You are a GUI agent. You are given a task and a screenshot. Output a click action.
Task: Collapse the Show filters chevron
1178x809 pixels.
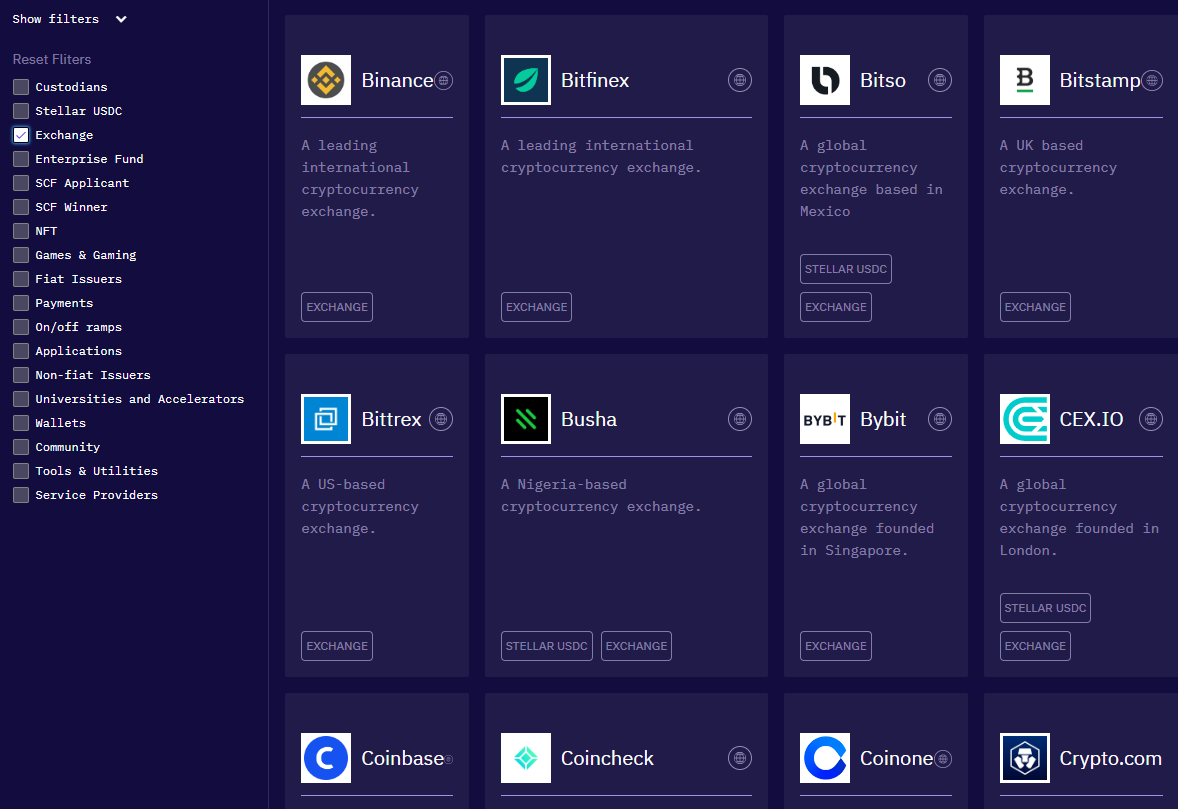[x=121, y=19]
